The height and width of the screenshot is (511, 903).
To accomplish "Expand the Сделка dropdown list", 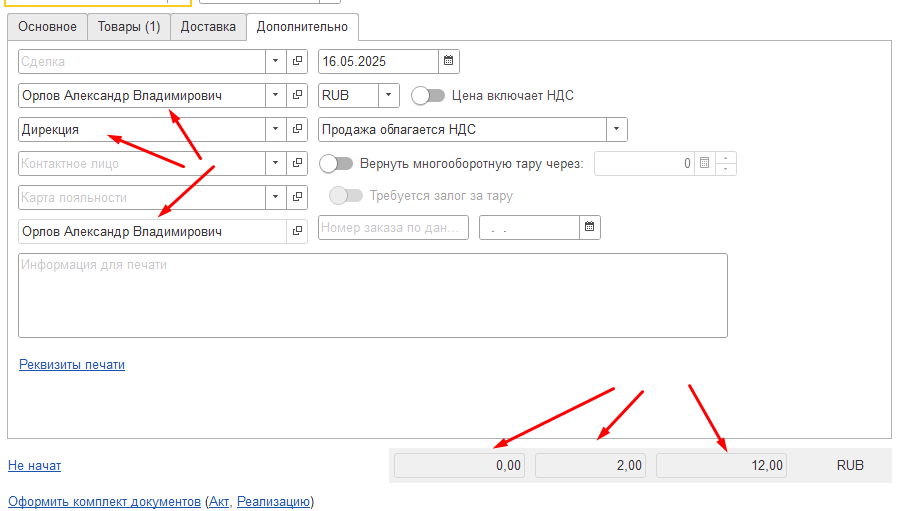I will (276, 61).
